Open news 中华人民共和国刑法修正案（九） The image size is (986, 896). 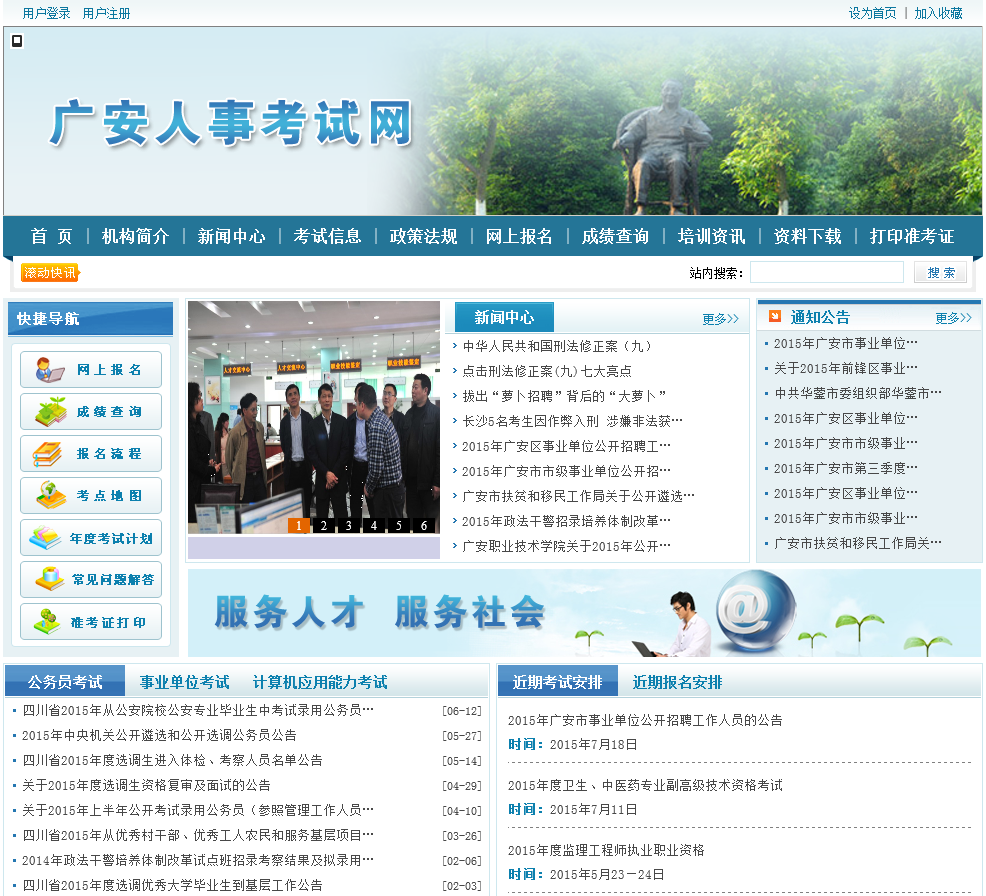tap(557, 346)
